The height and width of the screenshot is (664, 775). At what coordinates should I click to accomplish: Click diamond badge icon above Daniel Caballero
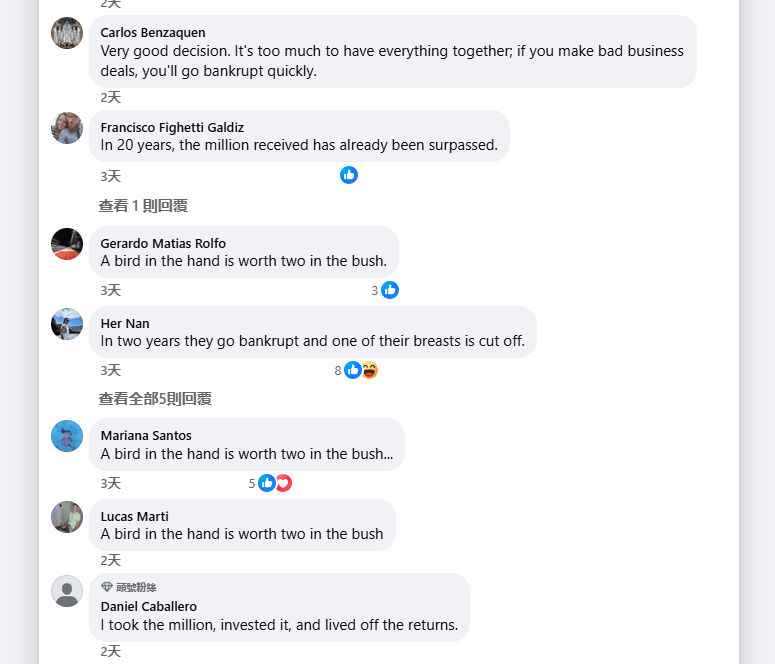[107, 587]
